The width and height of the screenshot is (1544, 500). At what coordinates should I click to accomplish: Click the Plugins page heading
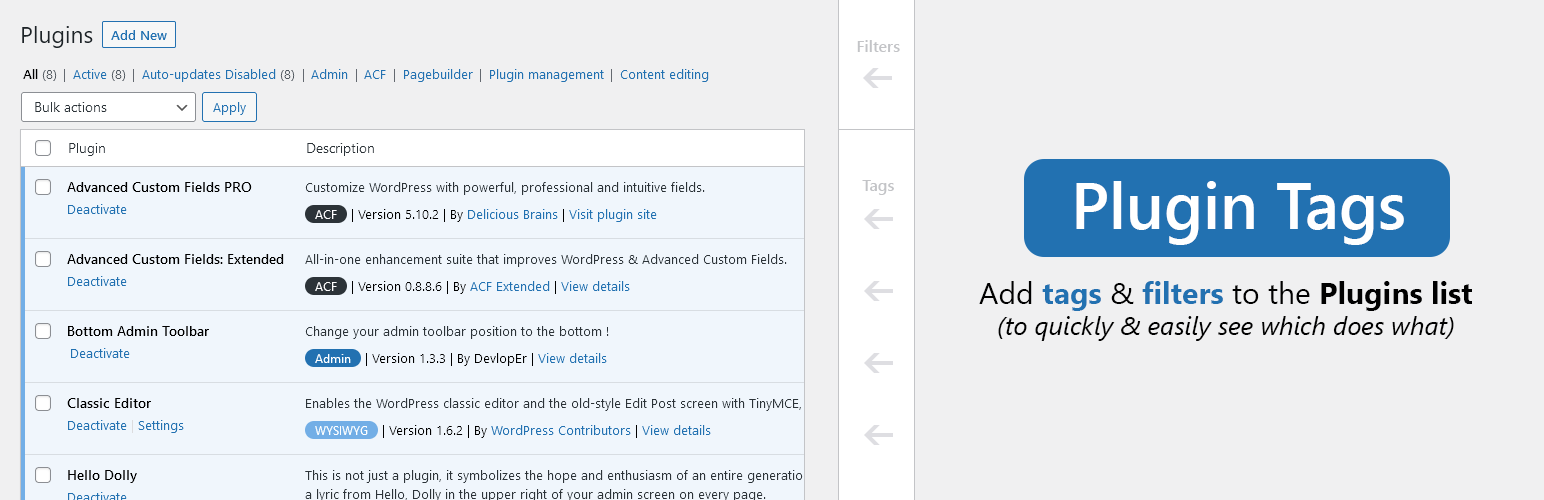[x=57, y=35]
